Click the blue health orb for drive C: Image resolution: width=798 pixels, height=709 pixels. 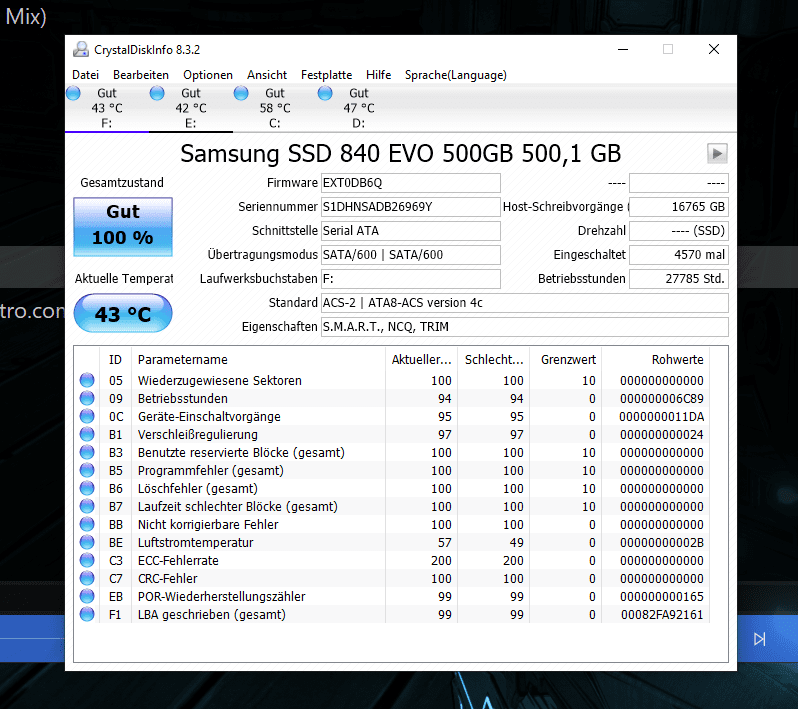[241, 93]
